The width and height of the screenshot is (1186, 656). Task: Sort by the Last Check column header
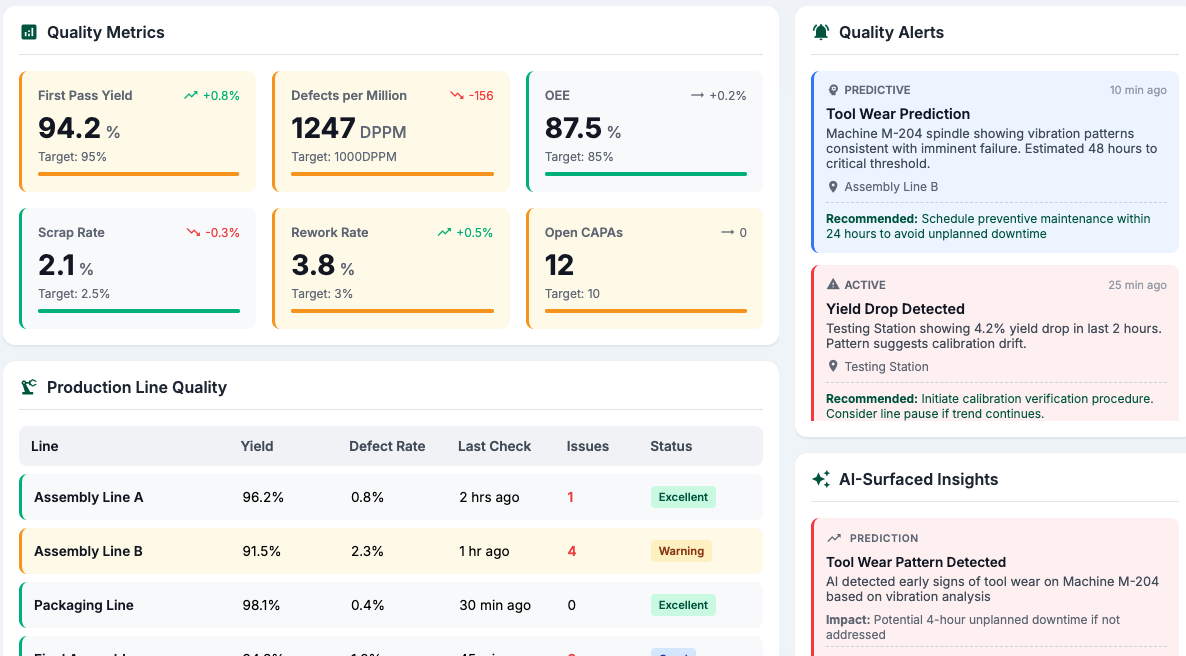[495, 446]
